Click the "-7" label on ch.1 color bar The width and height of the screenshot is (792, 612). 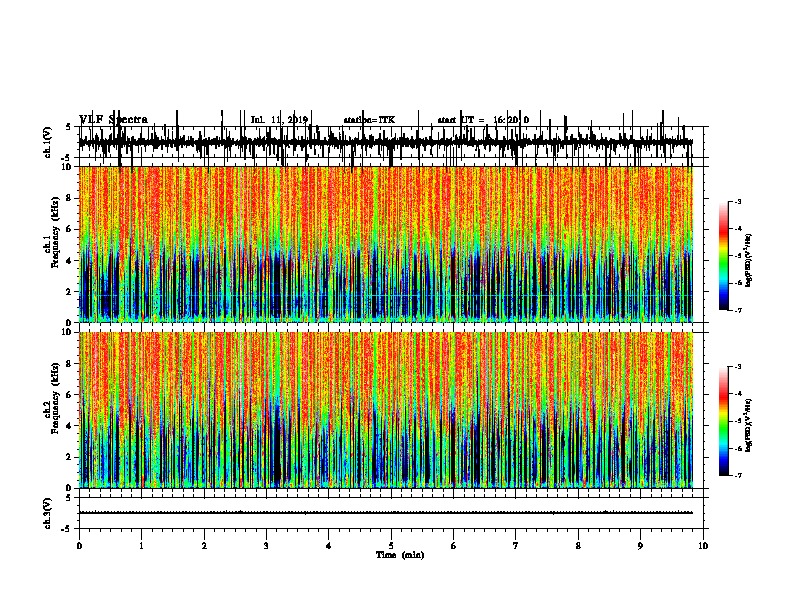(x=737, y=310)
